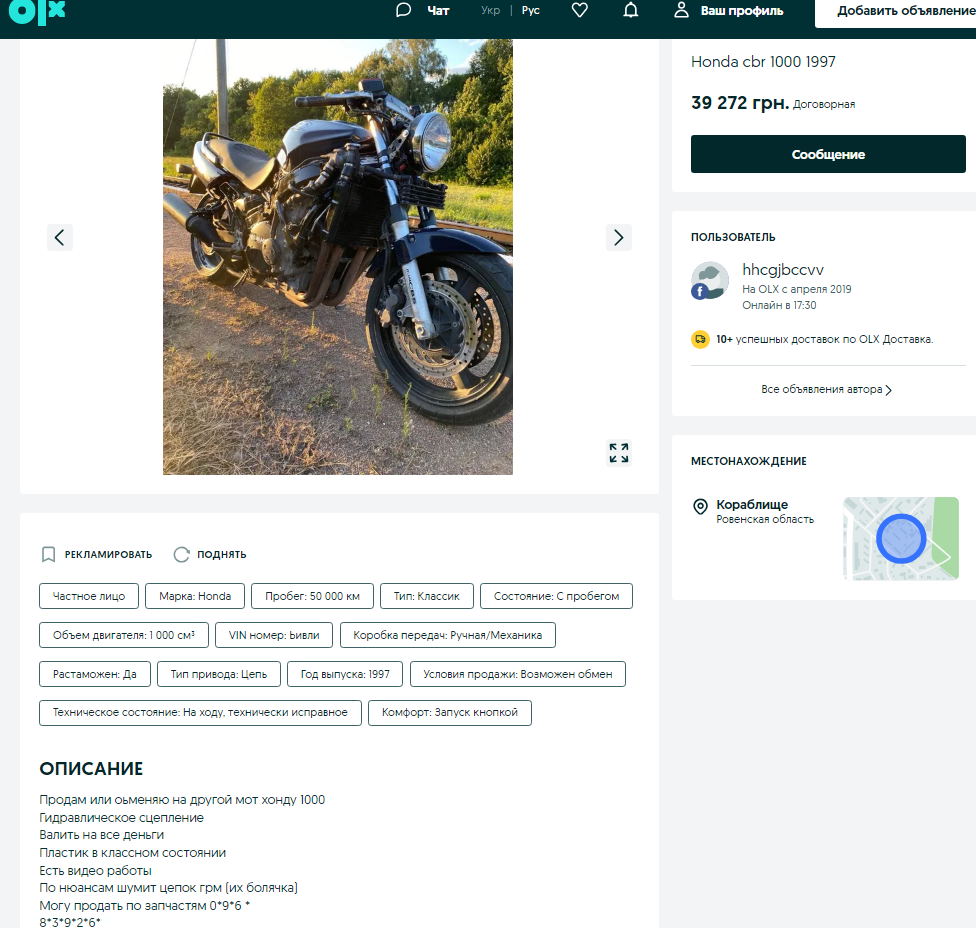Viewport: 976px width, 928px height.
Task: Click the price 39 272 грн.
Action: pos(740,103)
